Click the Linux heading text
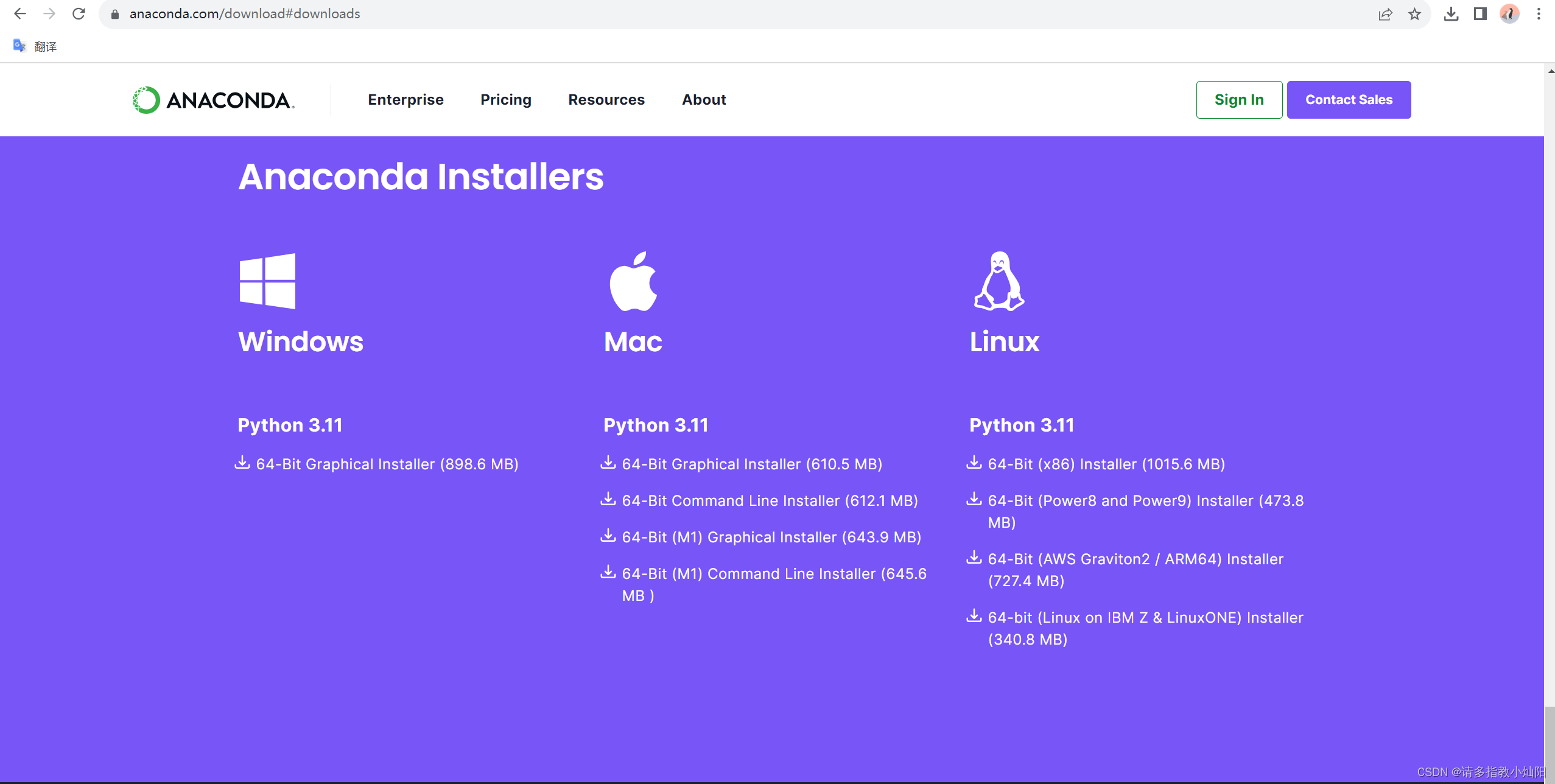1555x784 pixels. click(x=1005, y=341)
